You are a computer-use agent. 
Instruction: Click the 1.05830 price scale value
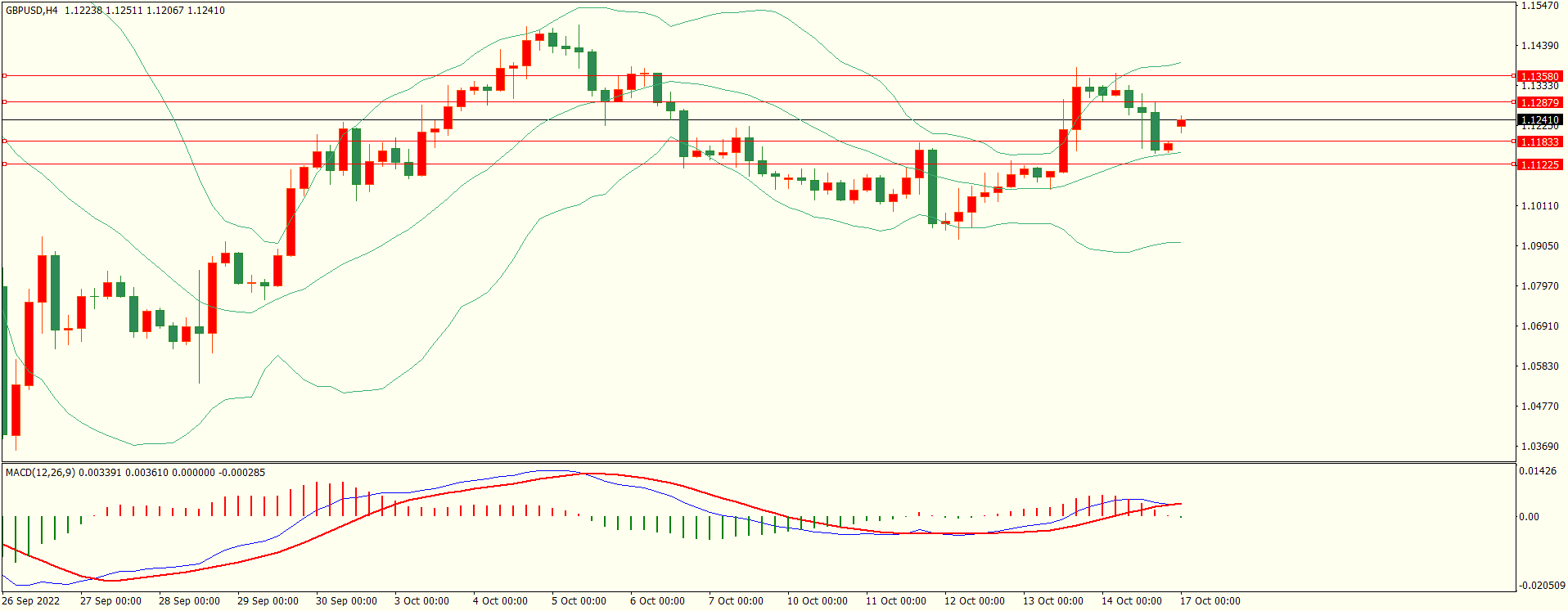tap(1539, 366)
